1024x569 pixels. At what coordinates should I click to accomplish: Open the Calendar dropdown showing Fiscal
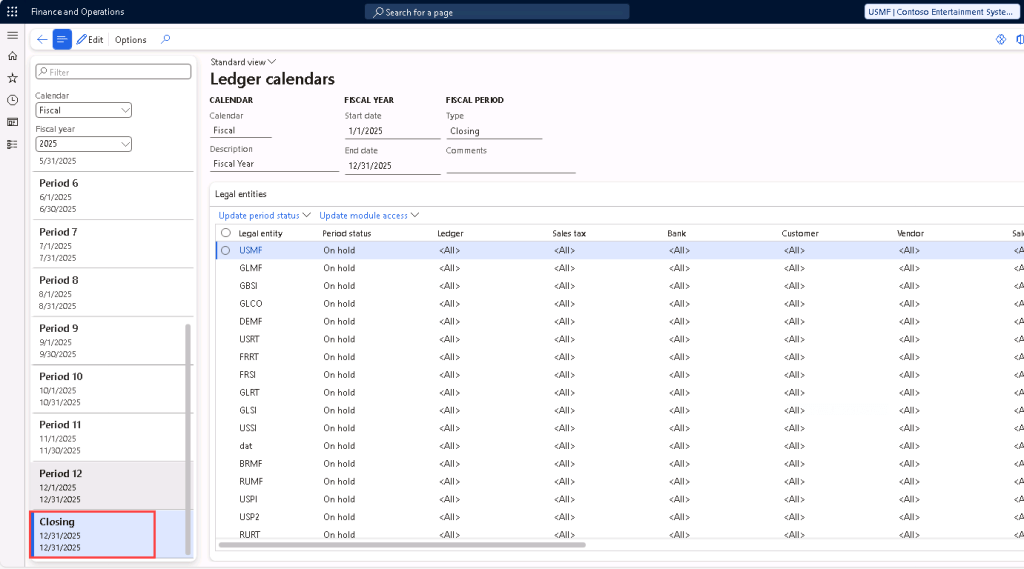(84, 110)
